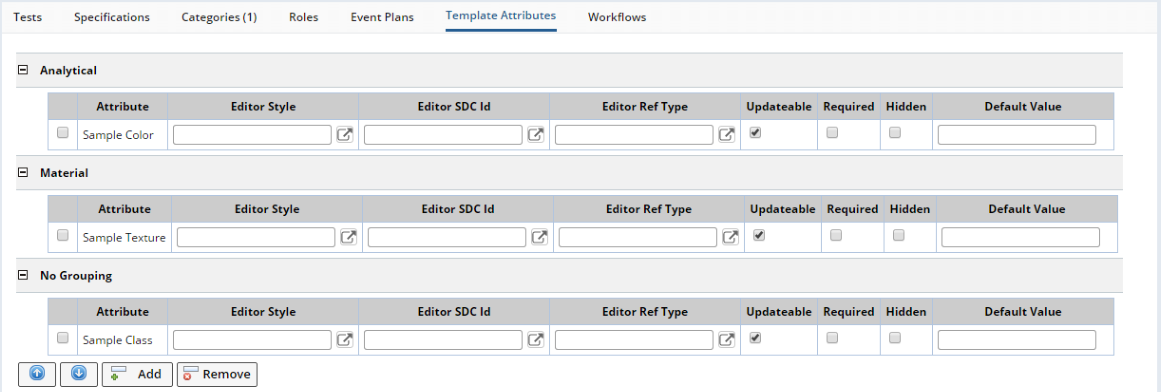Open Editor SDC Id lookup for Sample Color

(537, 135)
